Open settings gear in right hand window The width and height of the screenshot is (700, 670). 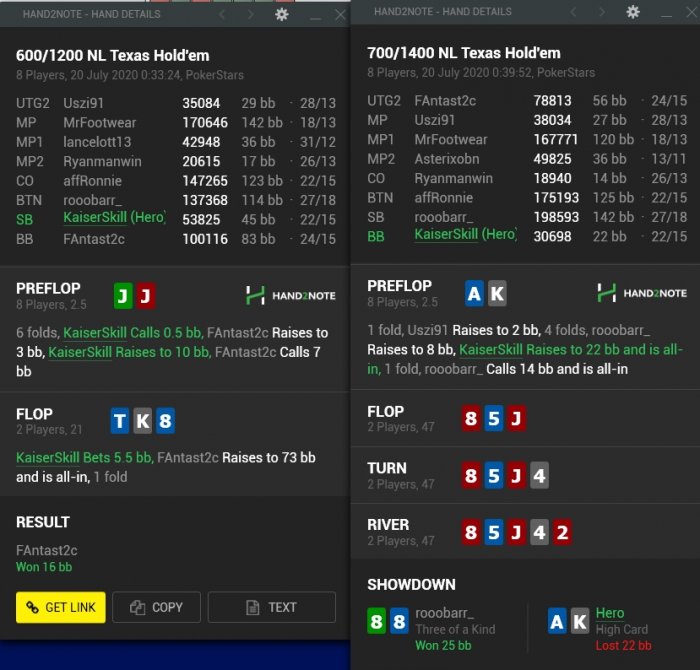(x=633, y=12)
